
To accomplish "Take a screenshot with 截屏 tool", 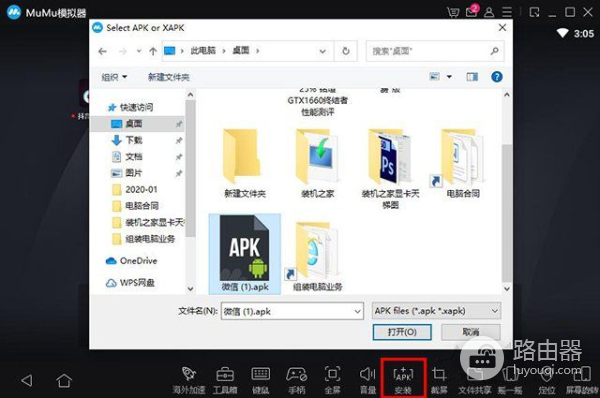I will [x=439, y=380].
